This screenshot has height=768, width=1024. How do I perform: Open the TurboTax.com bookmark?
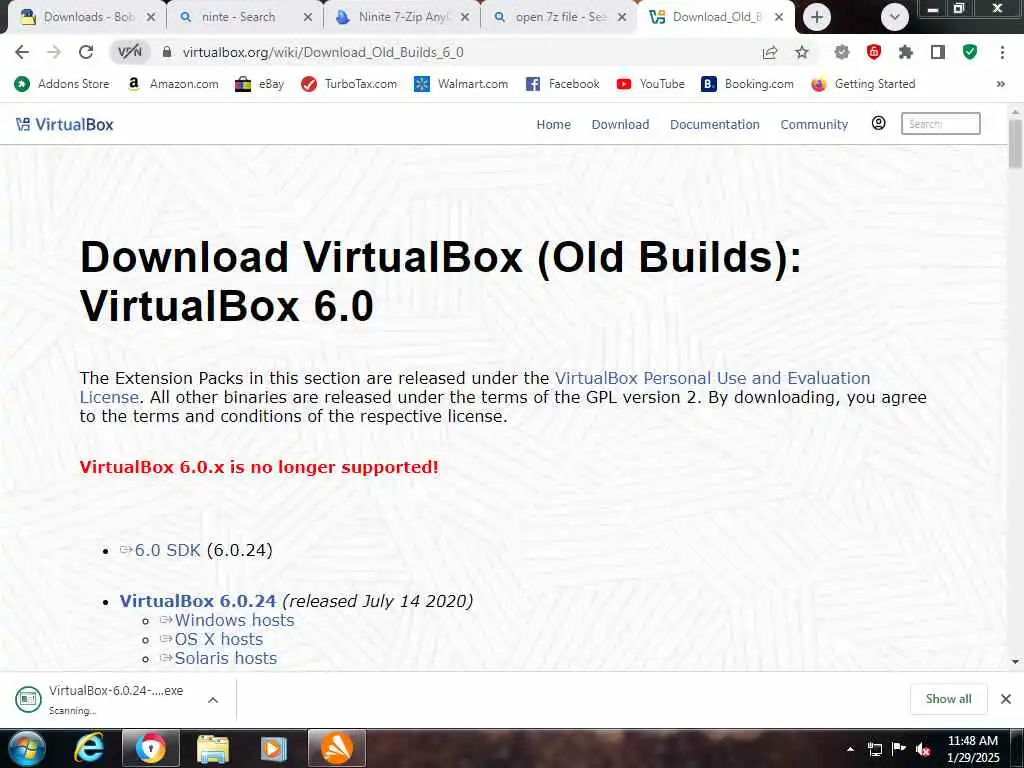349,84
